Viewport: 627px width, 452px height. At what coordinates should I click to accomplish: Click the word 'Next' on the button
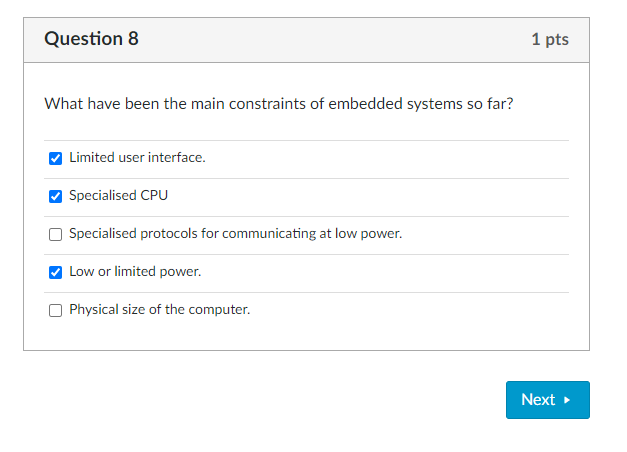[x=538, y=400]
